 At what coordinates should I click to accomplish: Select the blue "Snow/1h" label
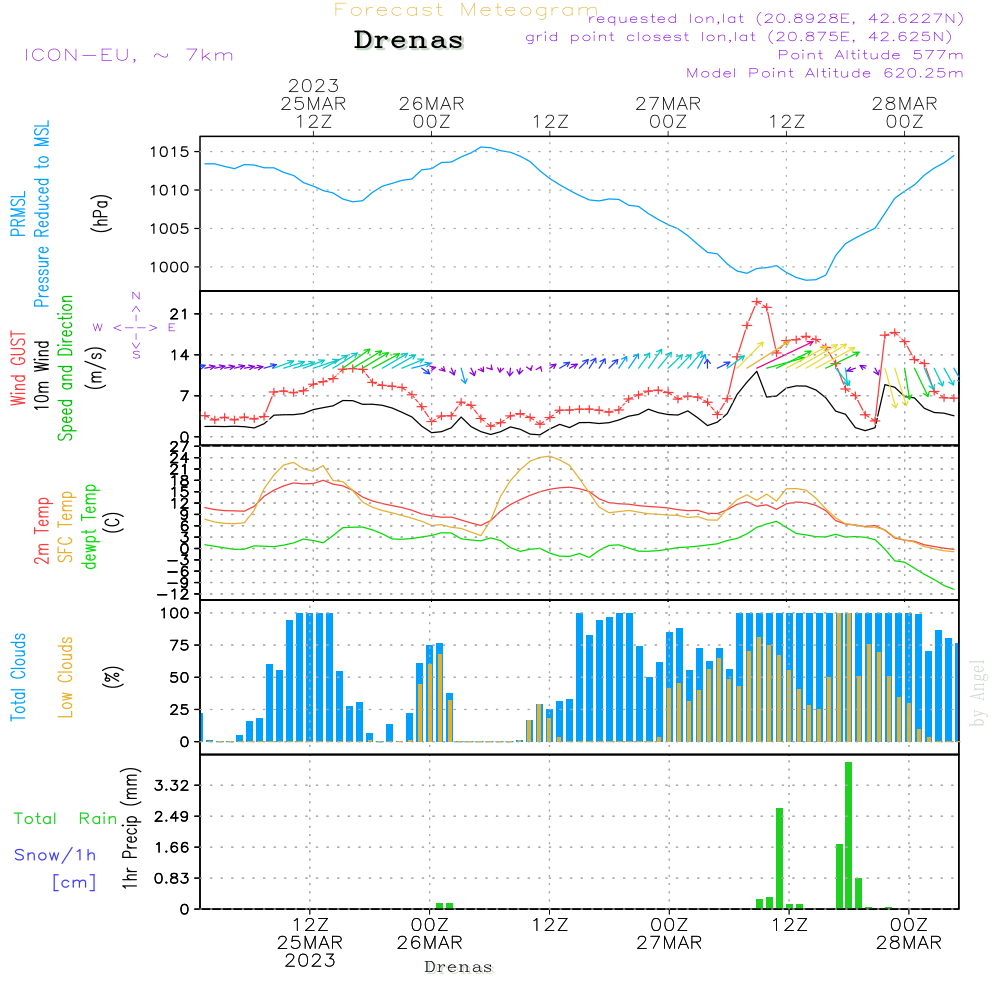tap(55, 855)
